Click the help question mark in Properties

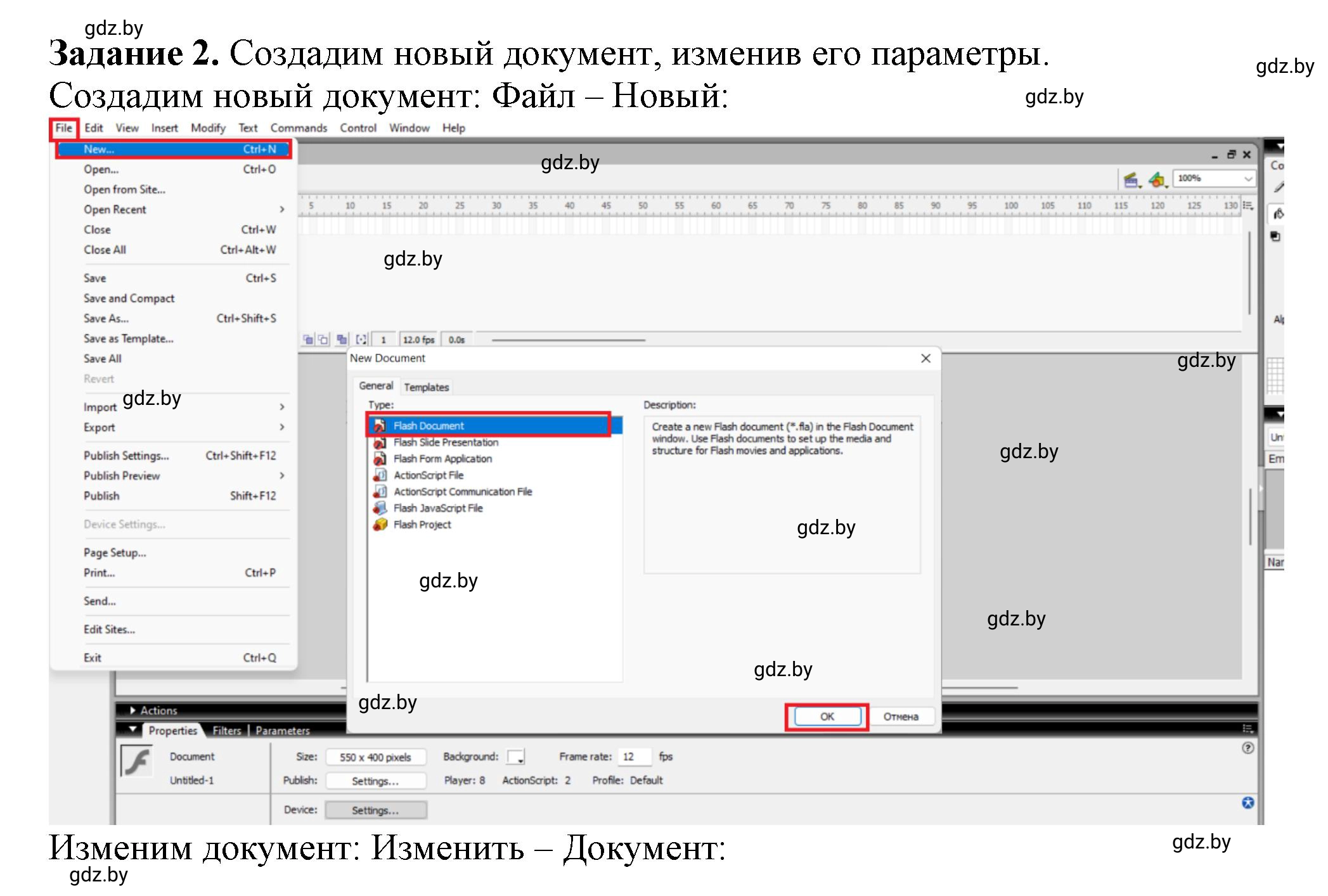[x=1247, y=748]
